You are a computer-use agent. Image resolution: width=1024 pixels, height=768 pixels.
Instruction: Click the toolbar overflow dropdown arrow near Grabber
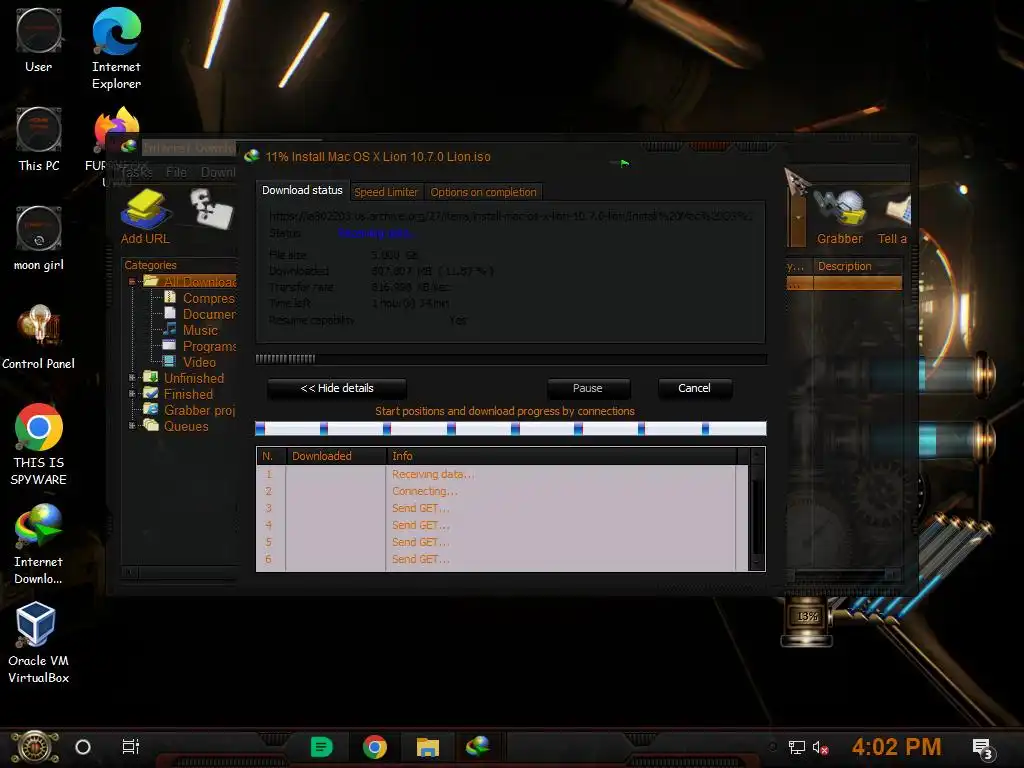798,217
